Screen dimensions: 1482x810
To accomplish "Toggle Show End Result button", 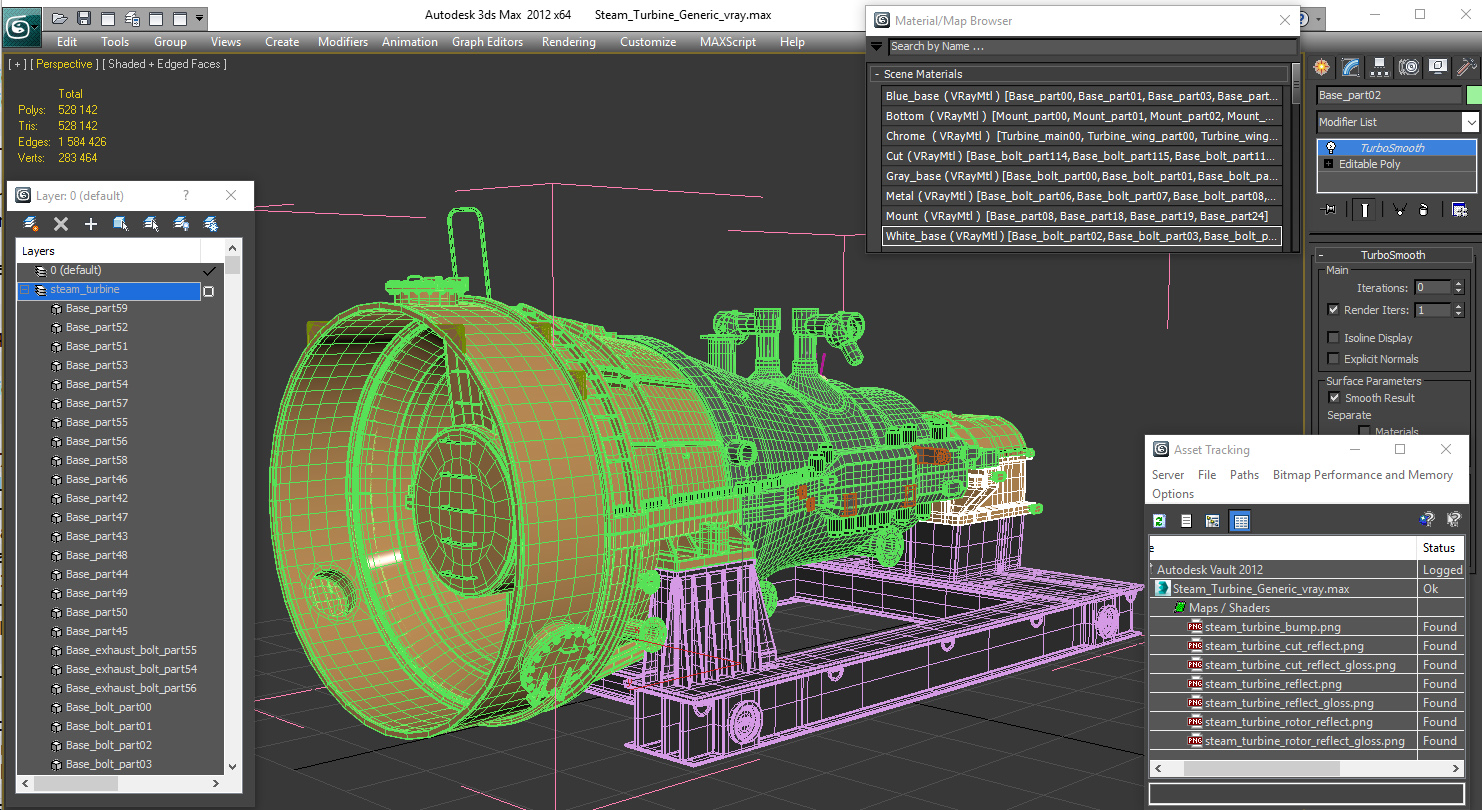I will click(x=1365, y=209).
